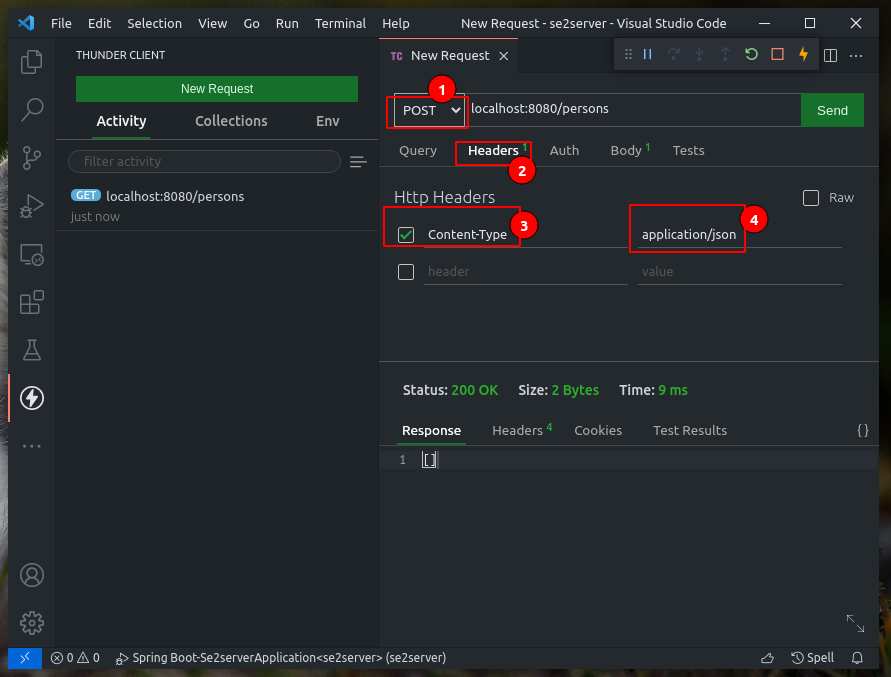Open the Accounts icon
The height and width of the screenshot is (677, 891).
click(x=32, y=575)
